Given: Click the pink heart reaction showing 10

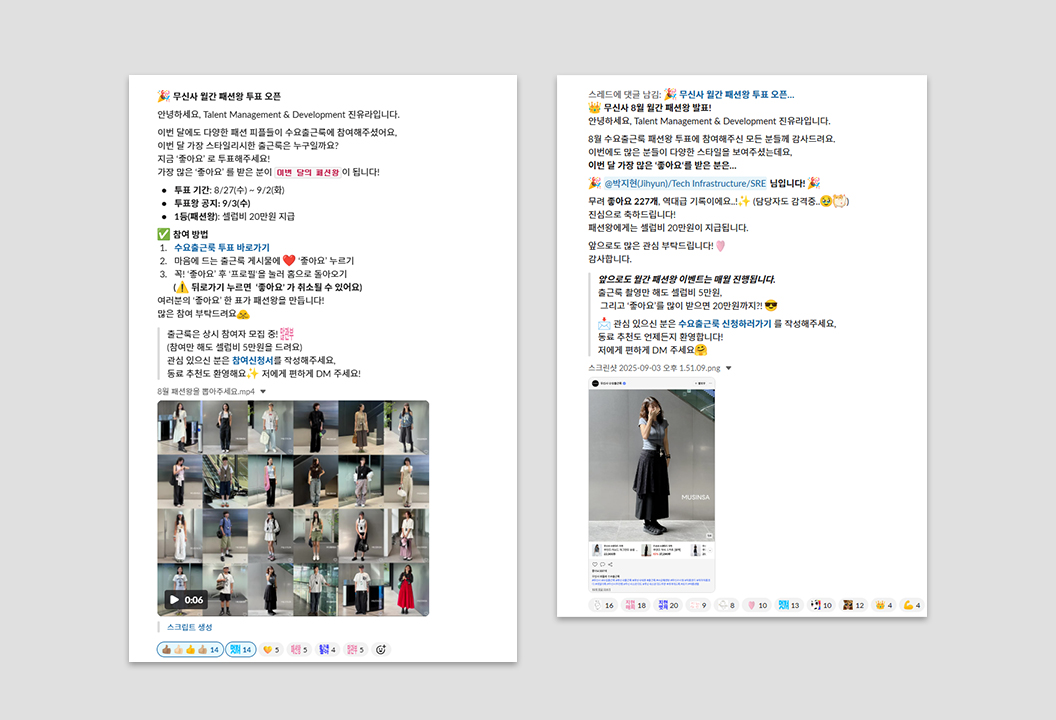Looking at the screenshot, I should [757, 605].
